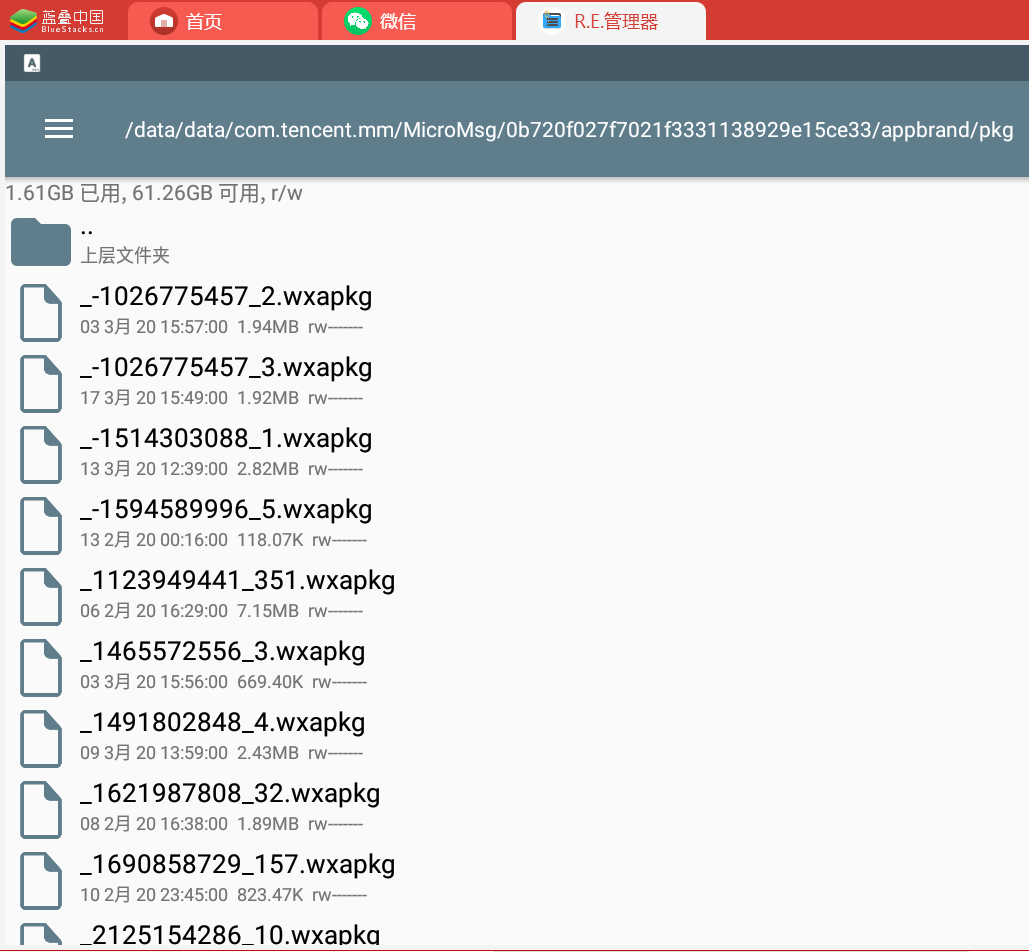Image resolution: width=1029 pixels, height=952 pixels.
Task: Select file _1621987808_32.wxapkg
Action: [230, 793]
